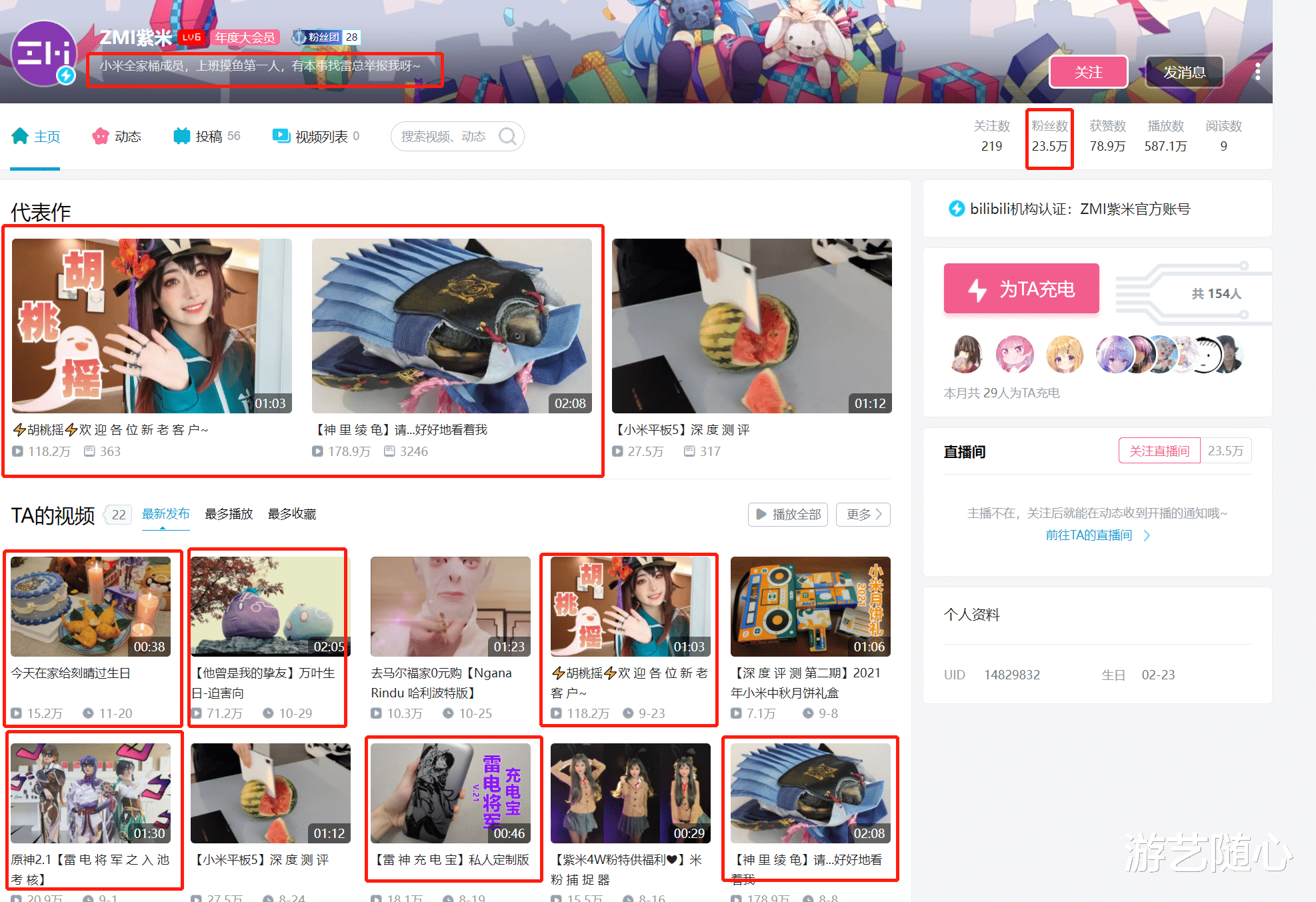
Task: Open the 前往TA的直播间 link
Action: click(x=1089, y=535)
